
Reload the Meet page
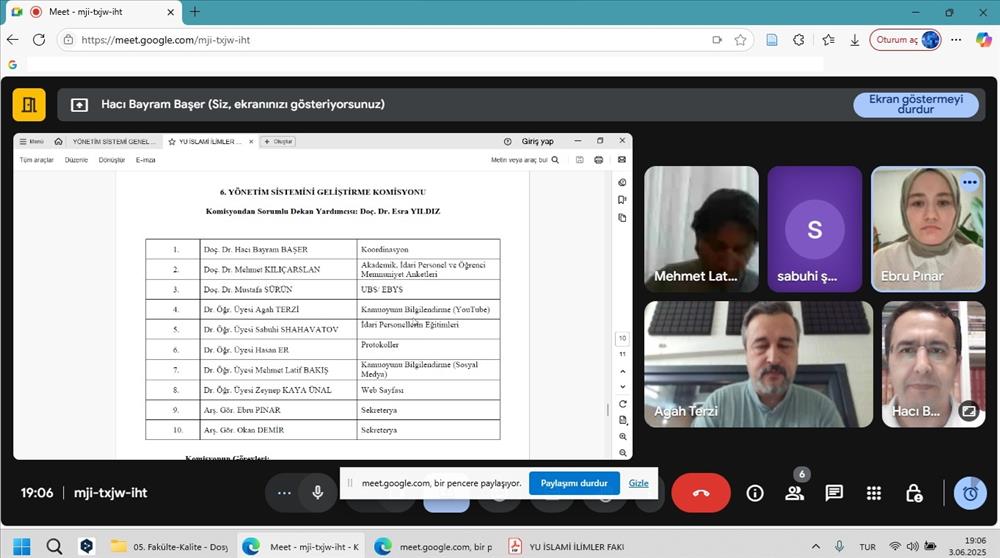point(39,40)
